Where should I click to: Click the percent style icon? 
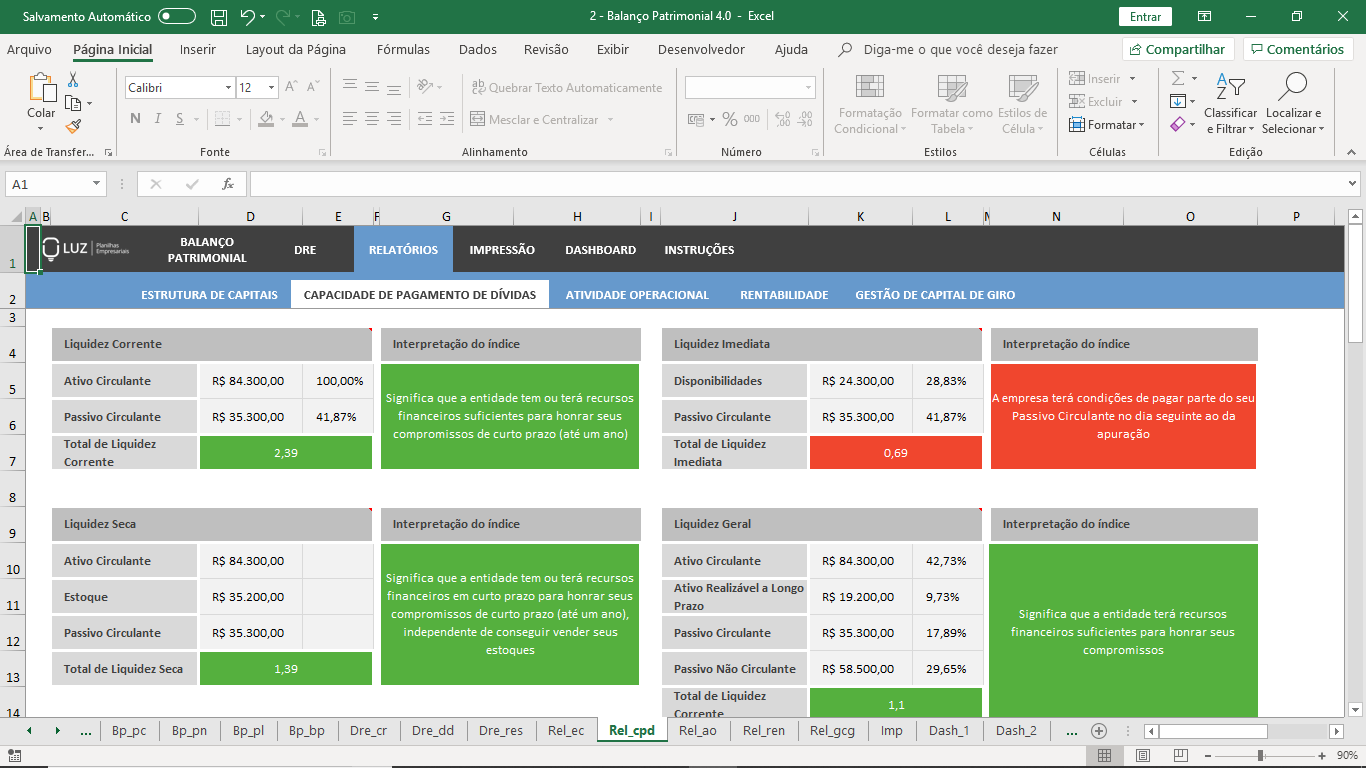[x=730, y=120]
